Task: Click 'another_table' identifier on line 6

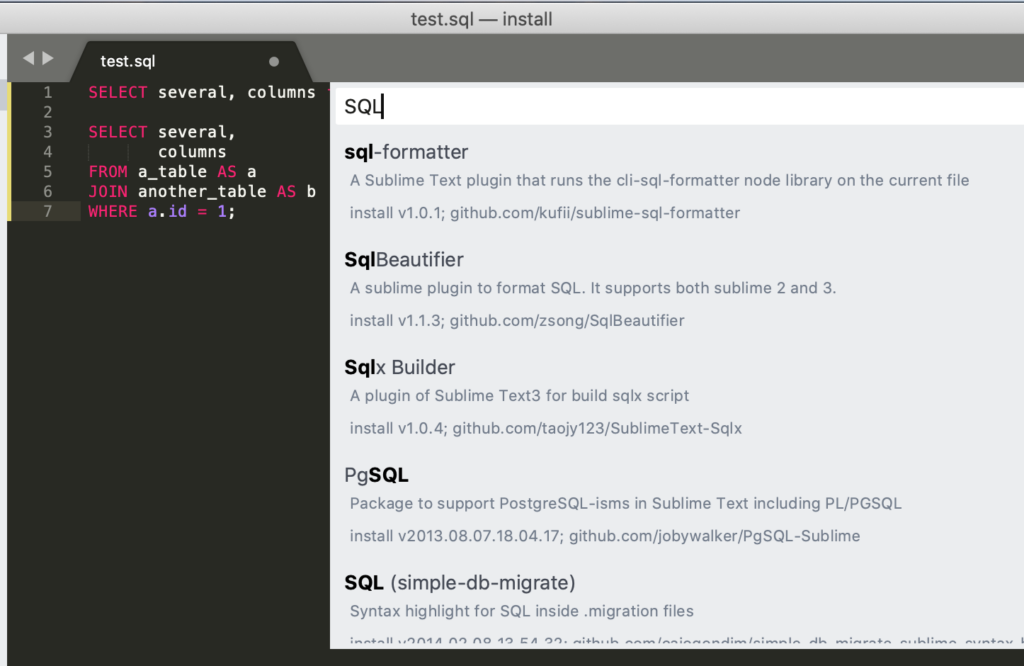Action: pos(202,192)
